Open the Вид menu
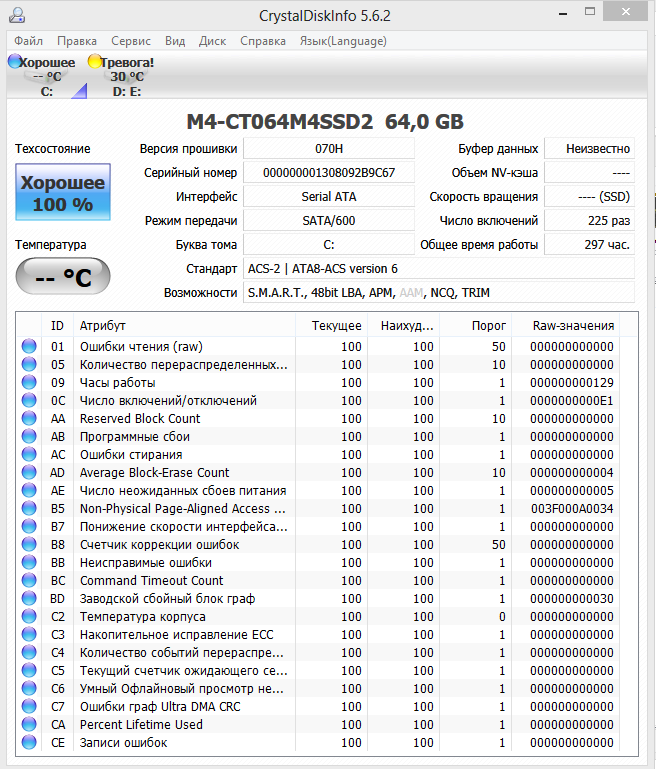This screenshot has height=769, width=656. [x=175, y=41]
